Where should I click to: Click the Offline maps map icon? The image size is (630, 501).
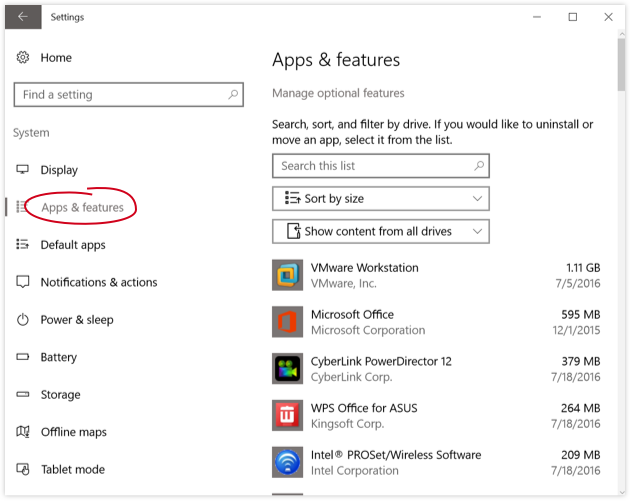(x=22, y=432)
